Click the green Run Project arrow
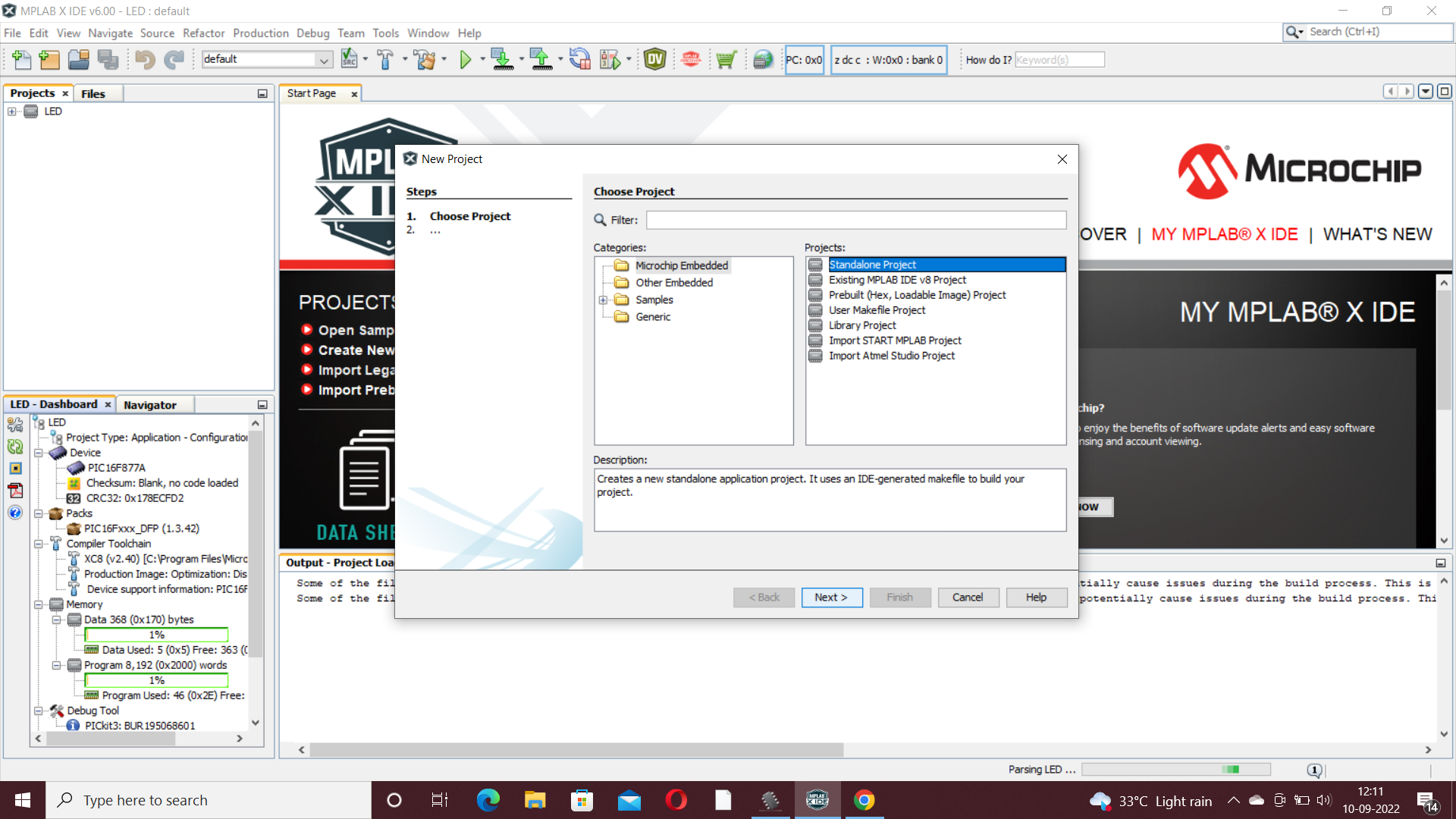 [466, 60]
